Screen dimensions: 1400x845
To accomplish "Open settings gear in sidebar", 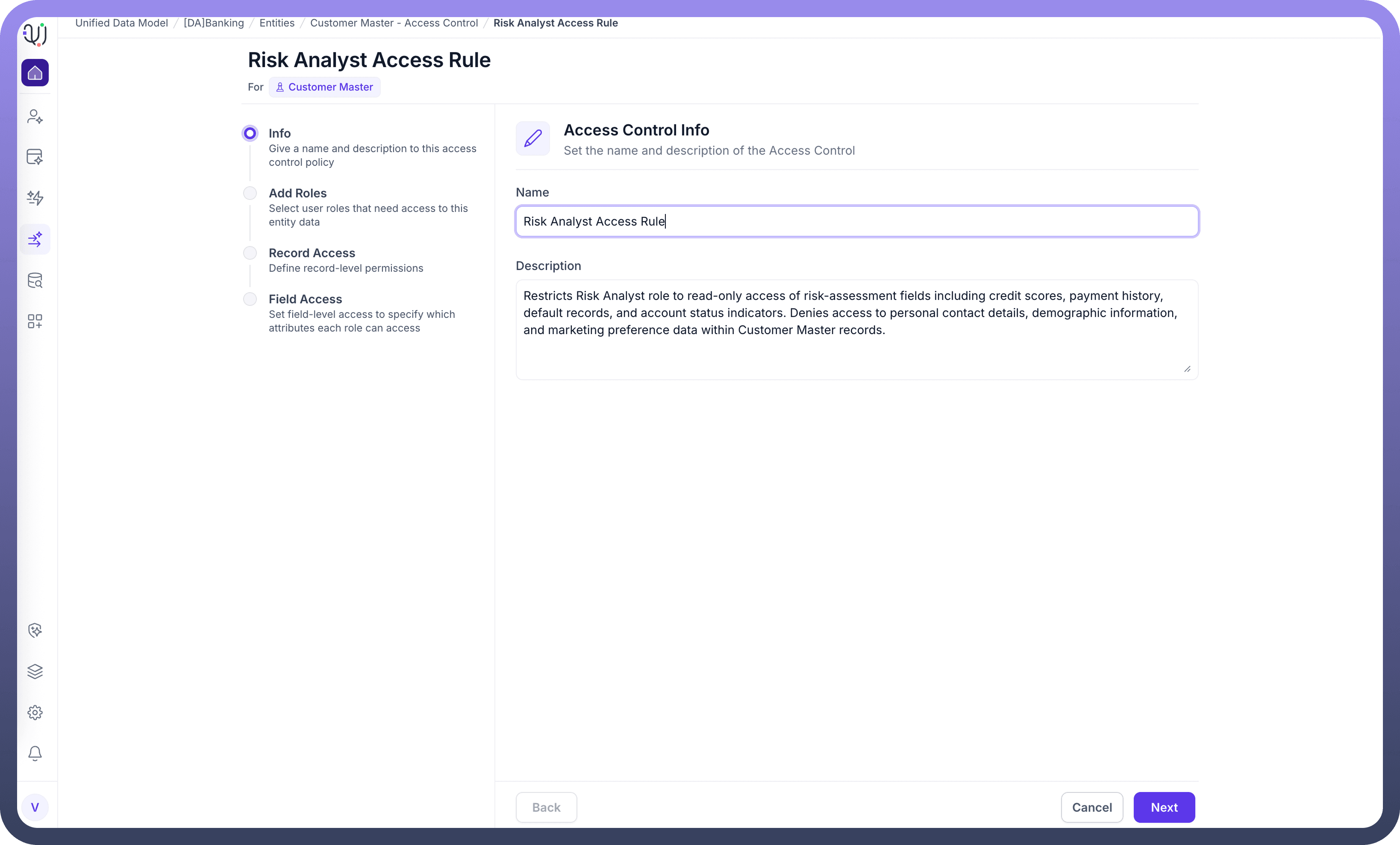I will pos(35,713).
